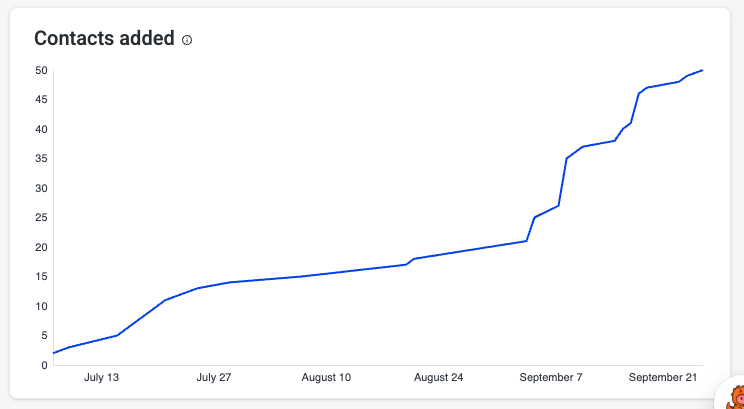Open the orange chat widget icon
Screen dimensions: 744x409
point(733,398)
